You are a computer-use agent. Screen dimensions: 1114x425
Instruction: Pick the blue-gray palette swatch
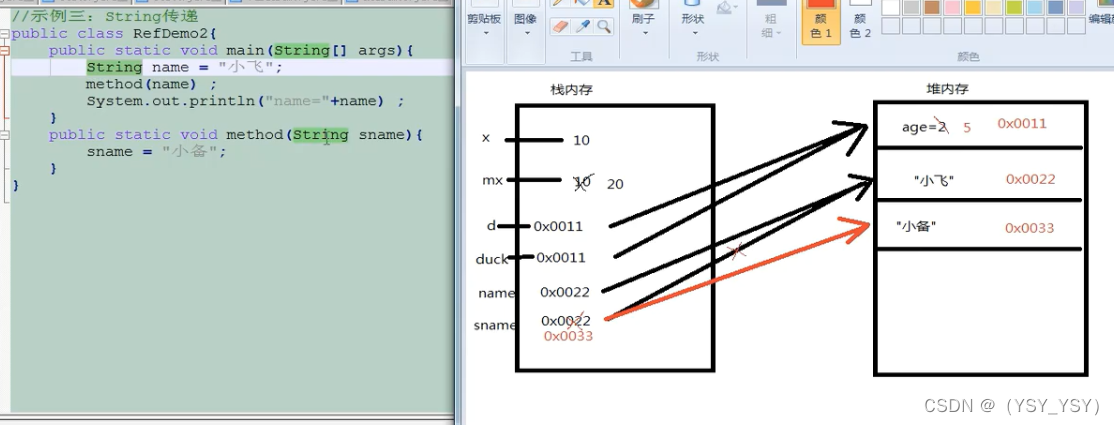click(x=1056, y=7)
